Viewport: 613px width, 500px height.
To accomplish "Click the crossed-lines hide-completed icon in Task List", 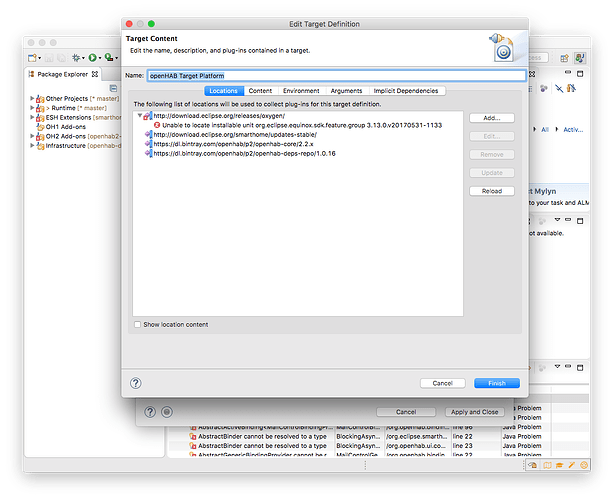I will pos(559,89).
